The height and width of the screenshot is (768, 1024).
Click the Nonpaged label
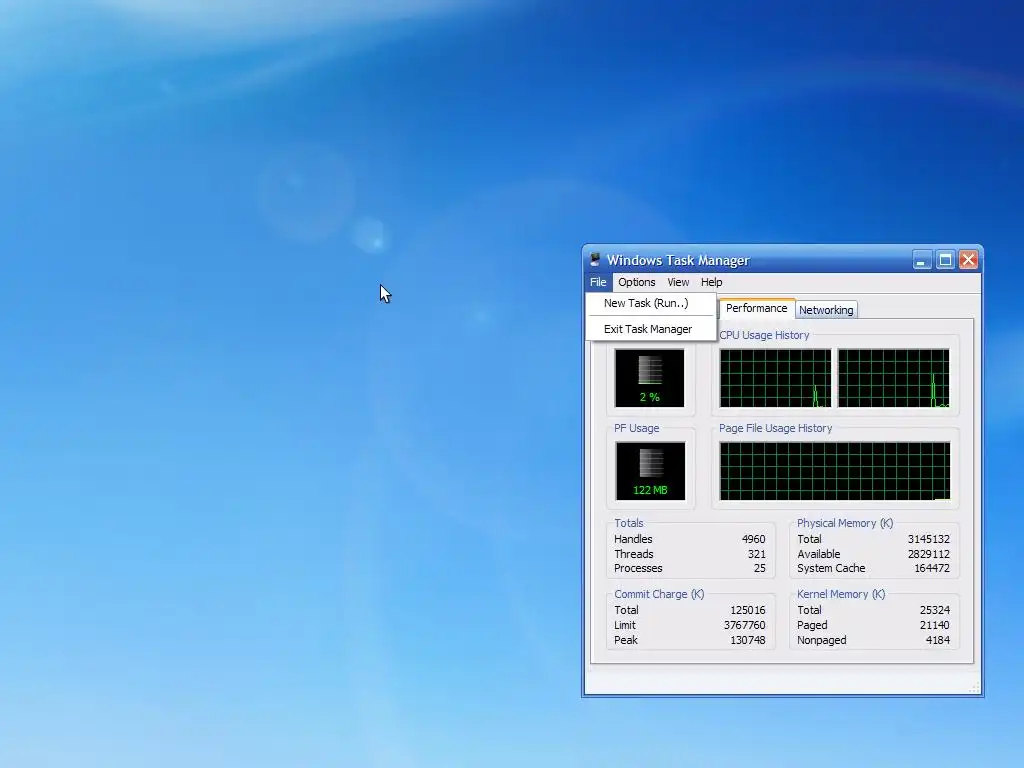click(x=822, y=641)
